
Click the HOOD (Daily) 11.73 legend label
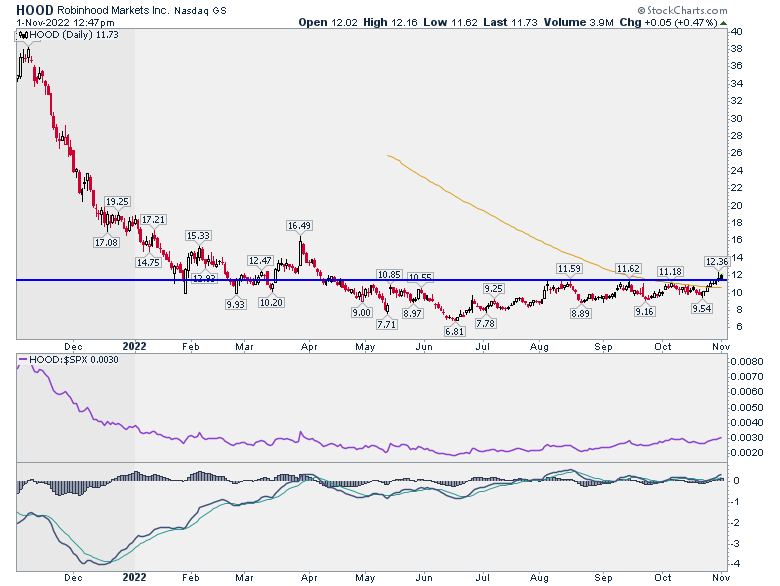click(x=74, y=35)
